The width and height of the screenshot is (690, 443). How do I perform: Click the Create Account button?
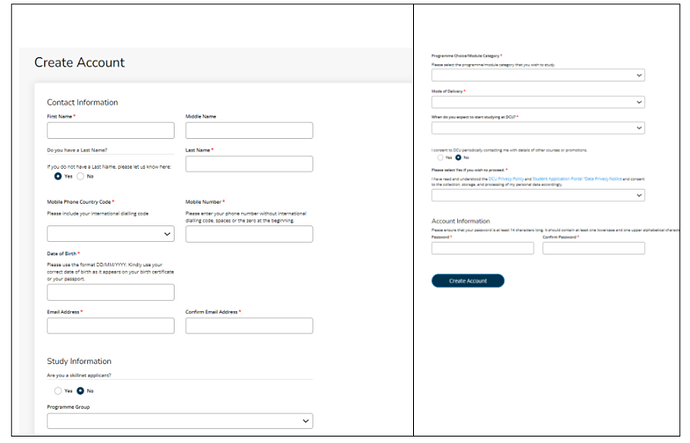(x=468, y=281)
